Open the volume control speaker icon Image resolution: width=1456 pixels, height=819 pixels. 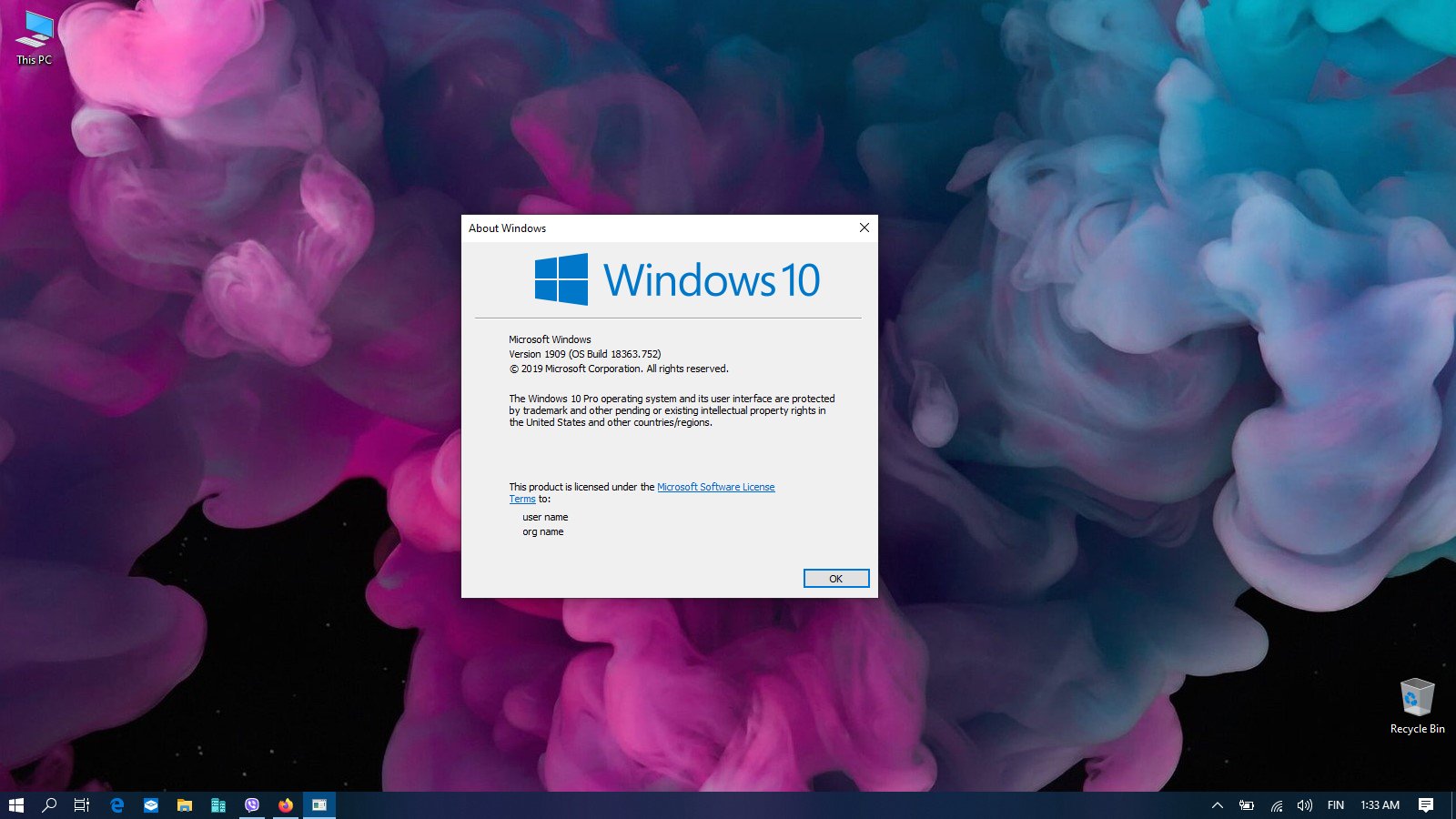click(x=1305, y=805)
